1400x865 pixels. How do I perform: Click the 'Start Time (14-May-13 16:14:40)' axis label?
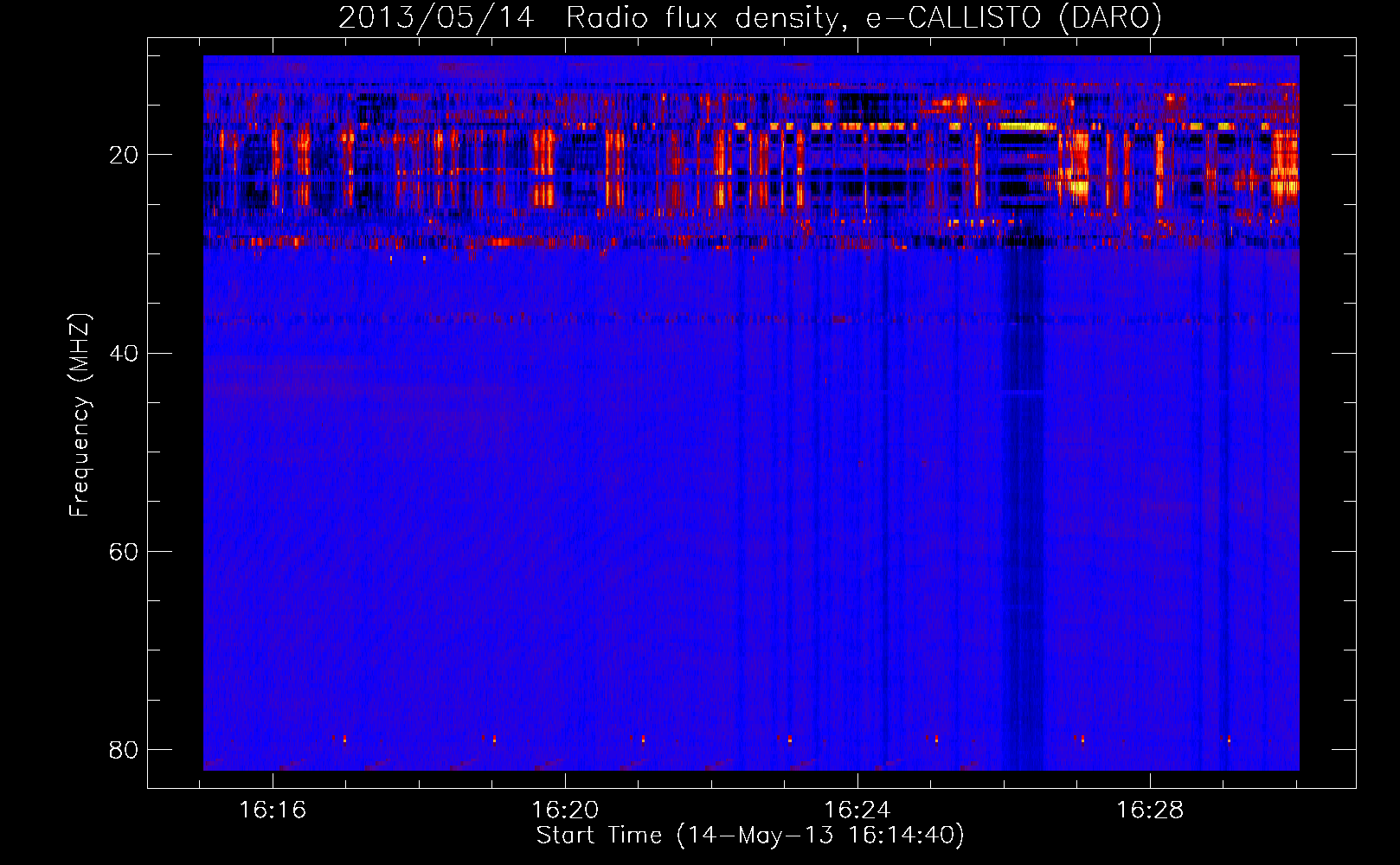coord(750,836)
